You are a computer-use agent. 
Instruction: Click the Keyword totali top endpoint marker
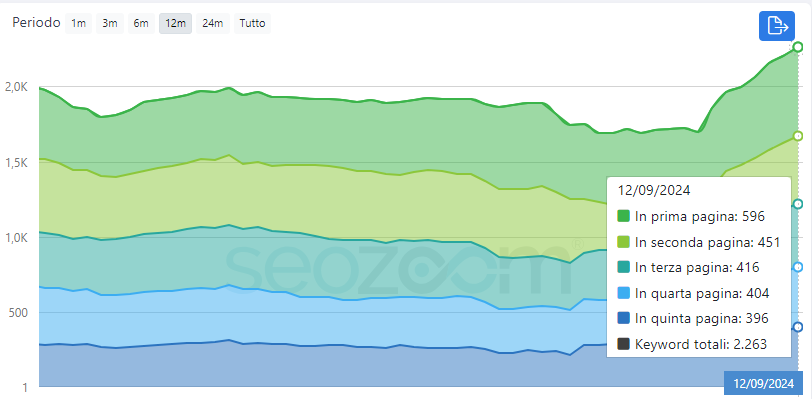798,48
